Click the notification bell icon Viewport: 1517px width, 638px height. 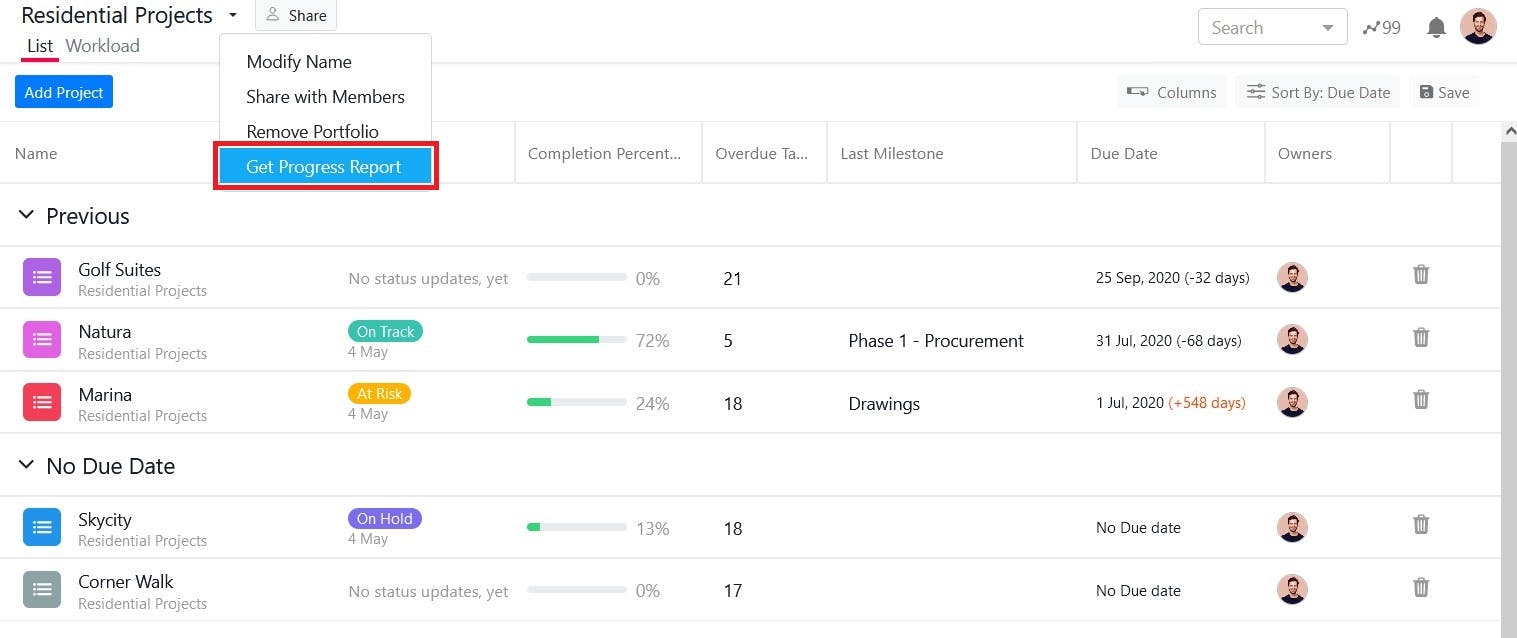point(1436,27)
